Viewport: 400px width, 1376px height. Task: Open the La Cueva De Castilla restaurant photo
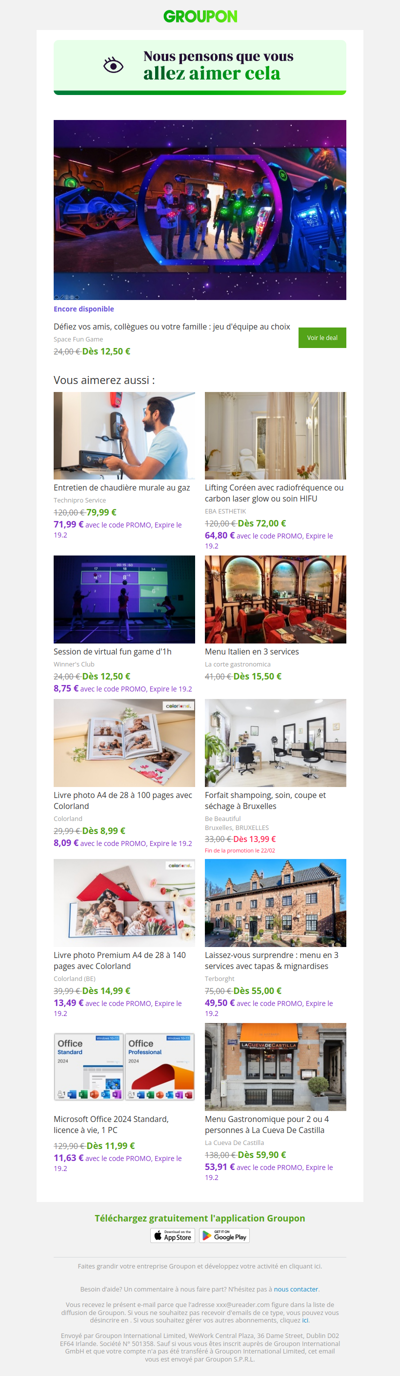(x=275, y=1067)
